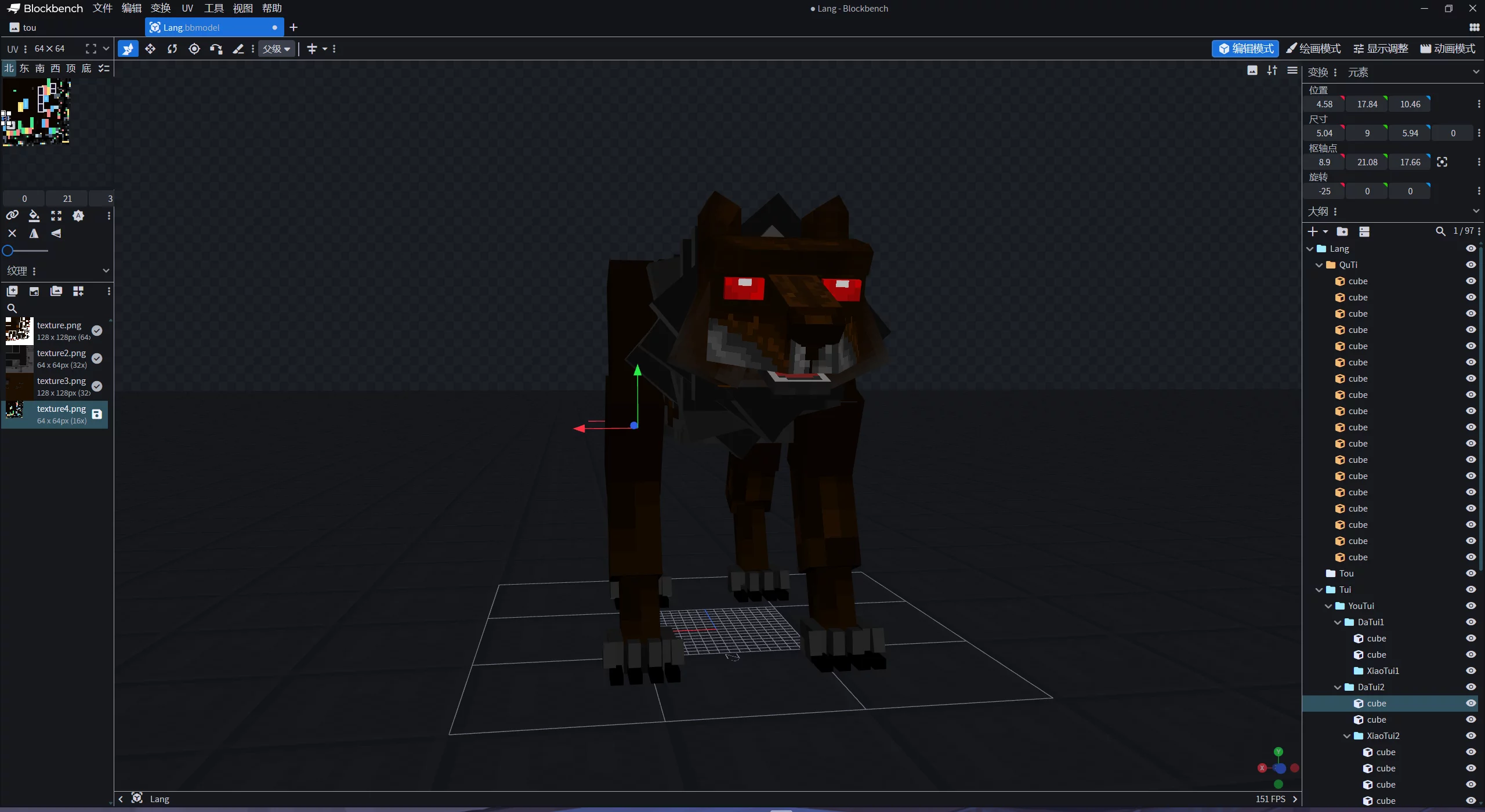
Task: Open the 视图 menu
Action: [x=243, y=8]
